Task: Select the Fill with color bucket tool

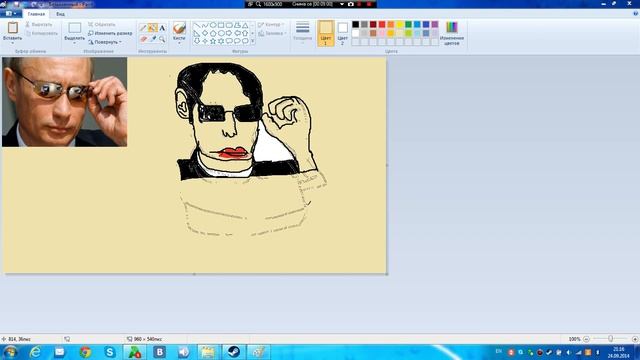Action: coord(153,28)
